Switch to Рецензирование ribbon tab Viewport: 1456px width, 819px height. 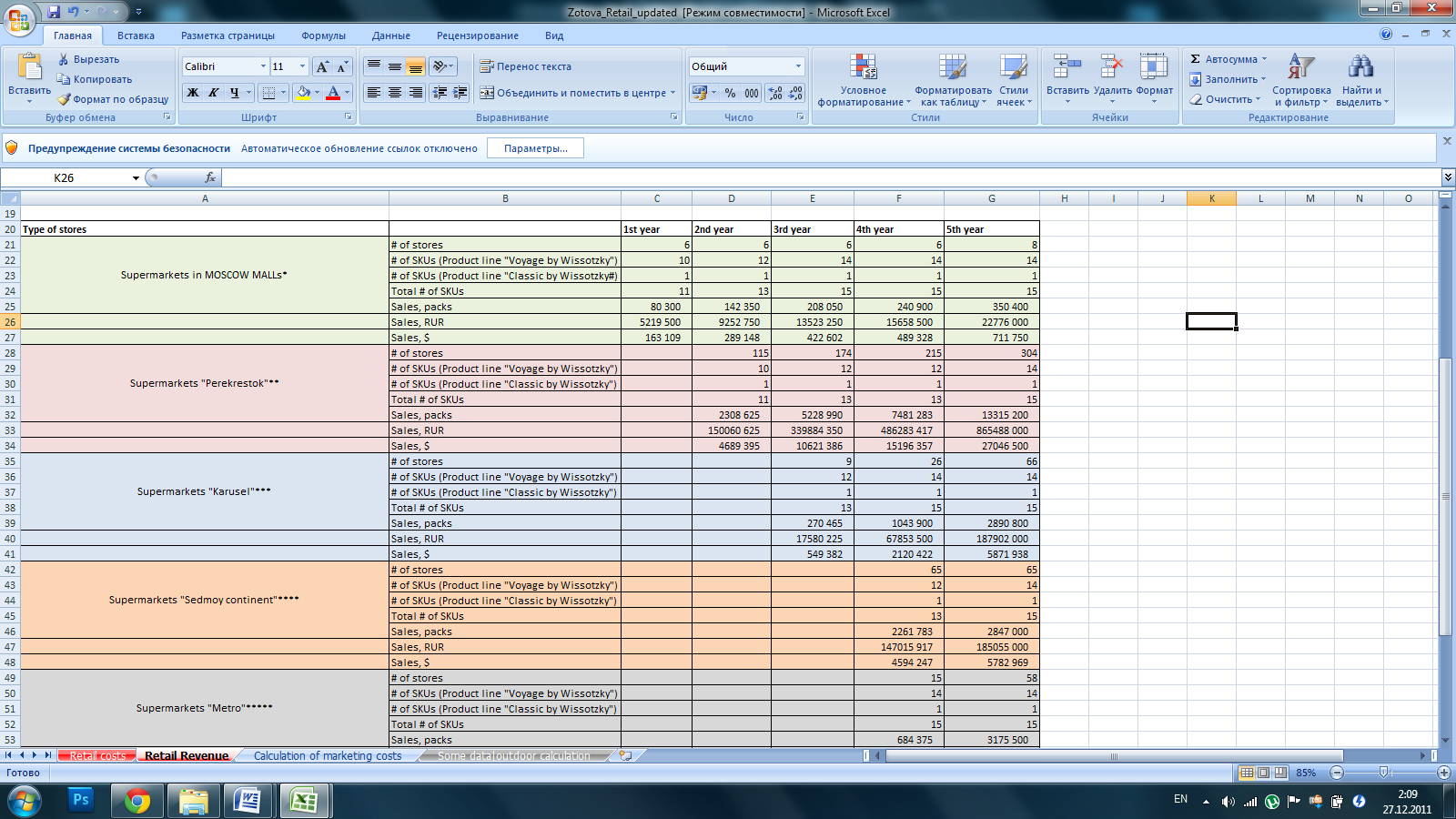point(478,35)
